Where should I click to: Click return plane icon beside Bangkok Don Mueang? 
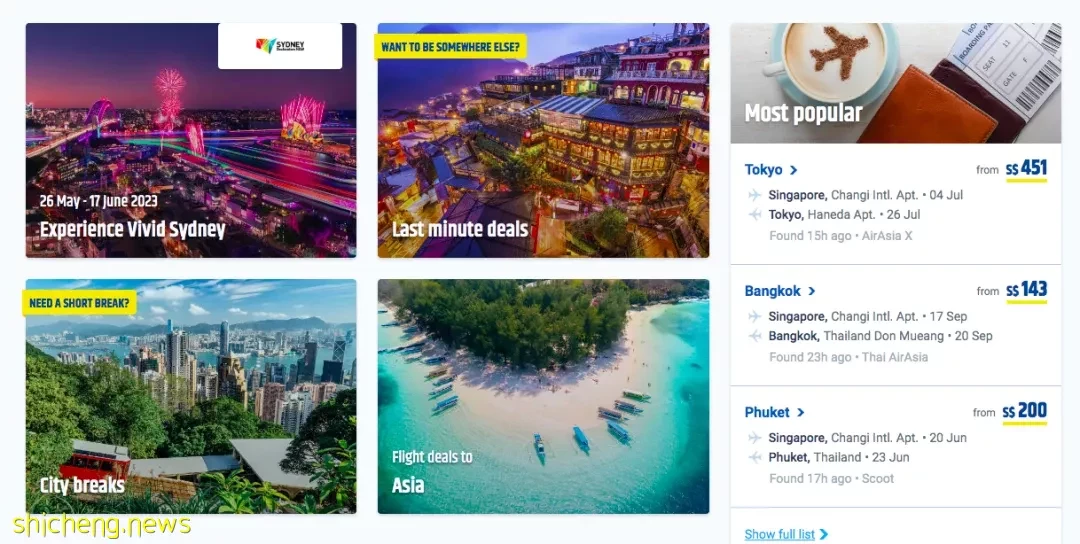coord(755,336)
